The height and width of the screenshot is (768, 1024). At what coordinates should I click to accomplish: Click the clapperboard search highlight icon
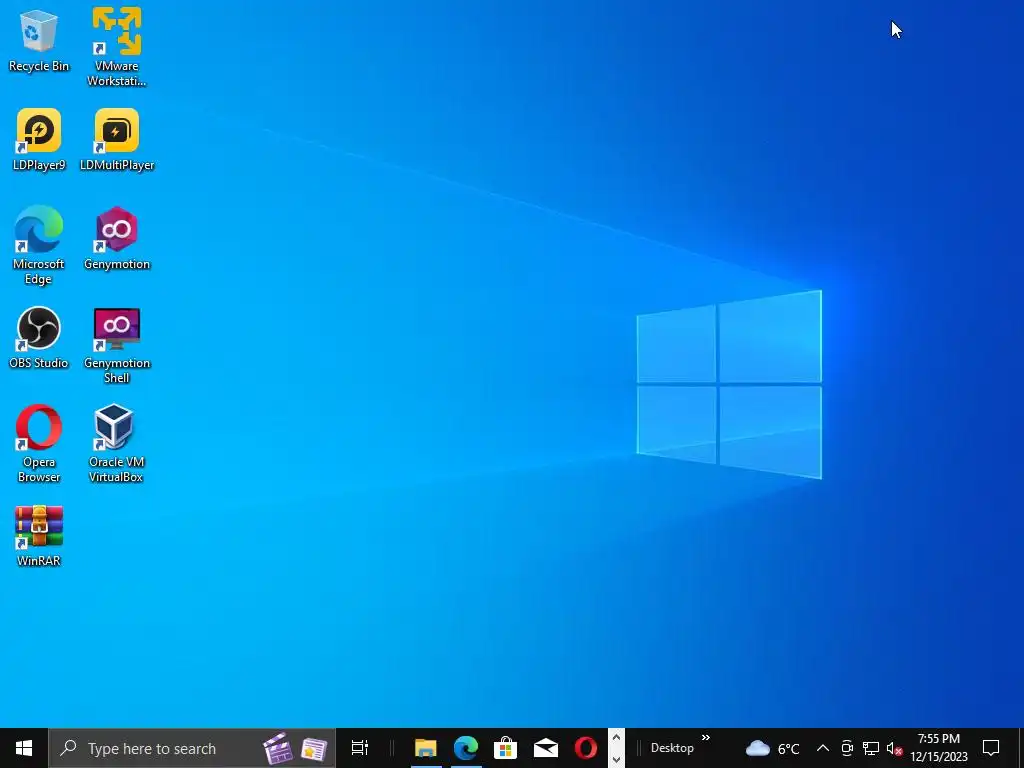[x=278, y=748]
